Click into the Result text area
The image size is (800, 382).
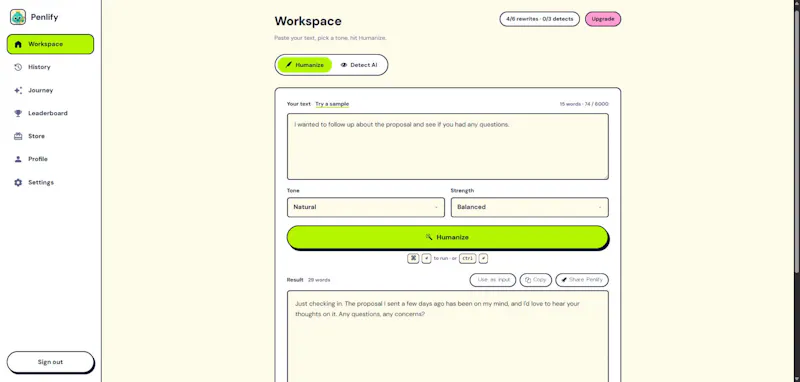[x=447, y=336]
